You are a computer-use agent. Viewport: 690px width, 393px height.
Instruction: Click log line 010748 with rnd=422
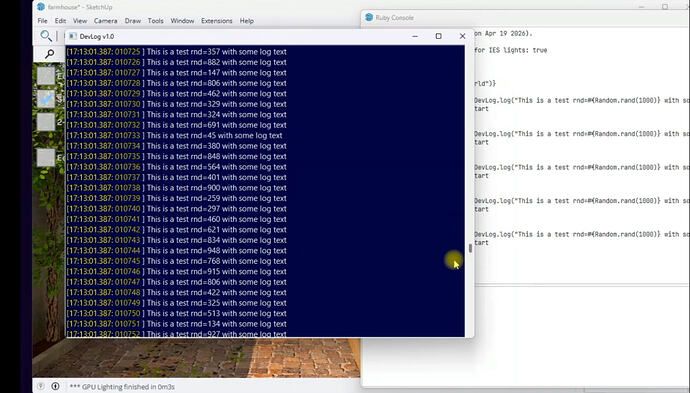point(176,293)
